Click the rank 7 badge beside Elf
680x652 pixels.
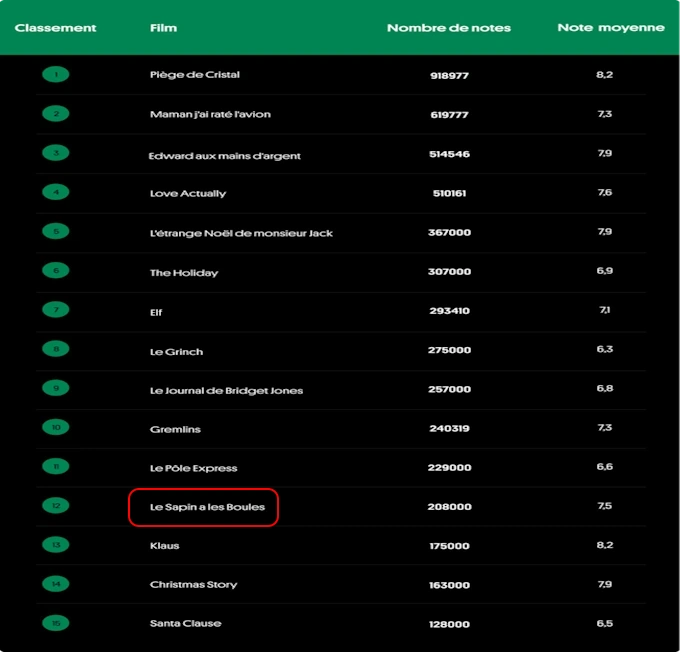pos(56,310)
